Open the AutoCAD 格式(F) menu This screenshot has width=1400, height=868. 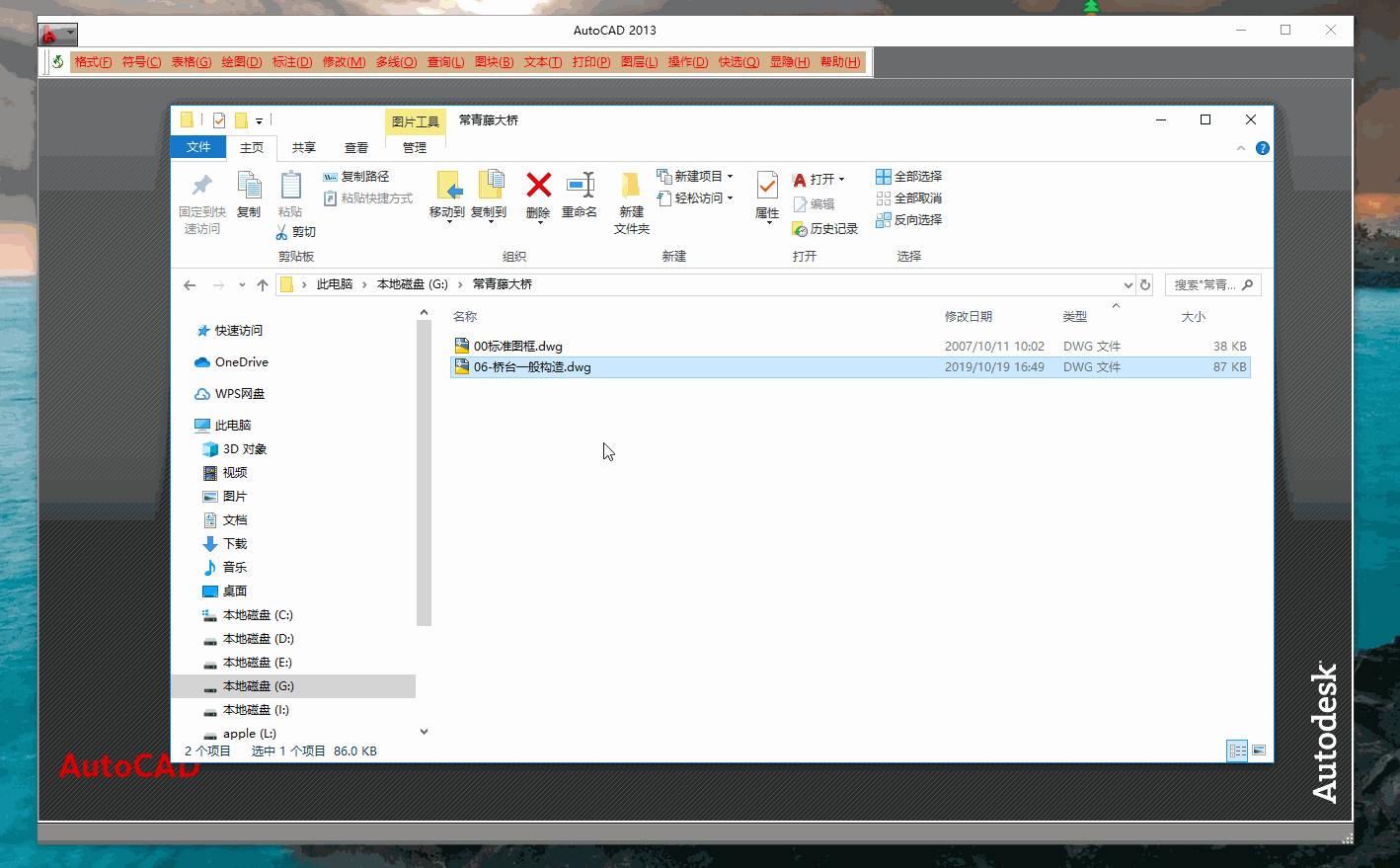point(94,62)
